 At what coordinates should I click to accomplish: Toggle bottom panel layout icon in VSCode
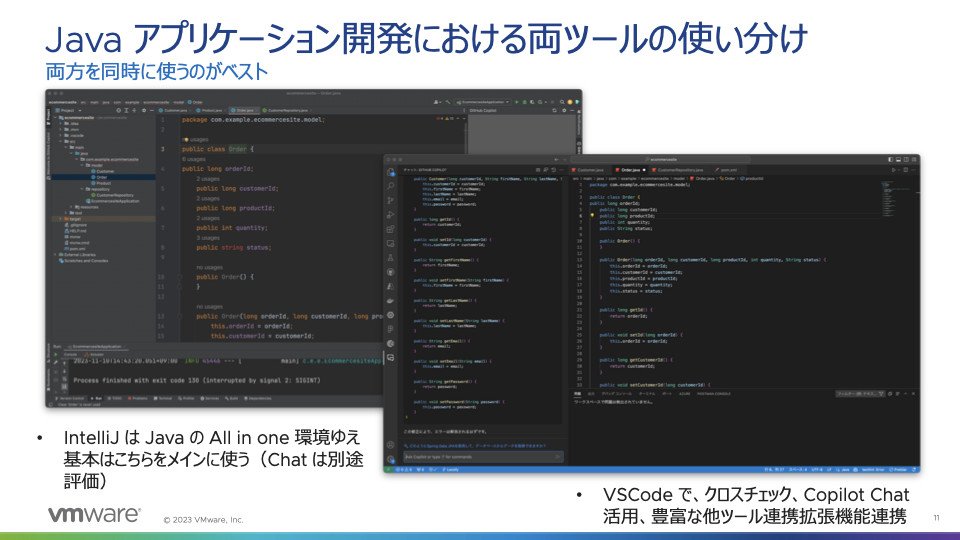point(898,159)
